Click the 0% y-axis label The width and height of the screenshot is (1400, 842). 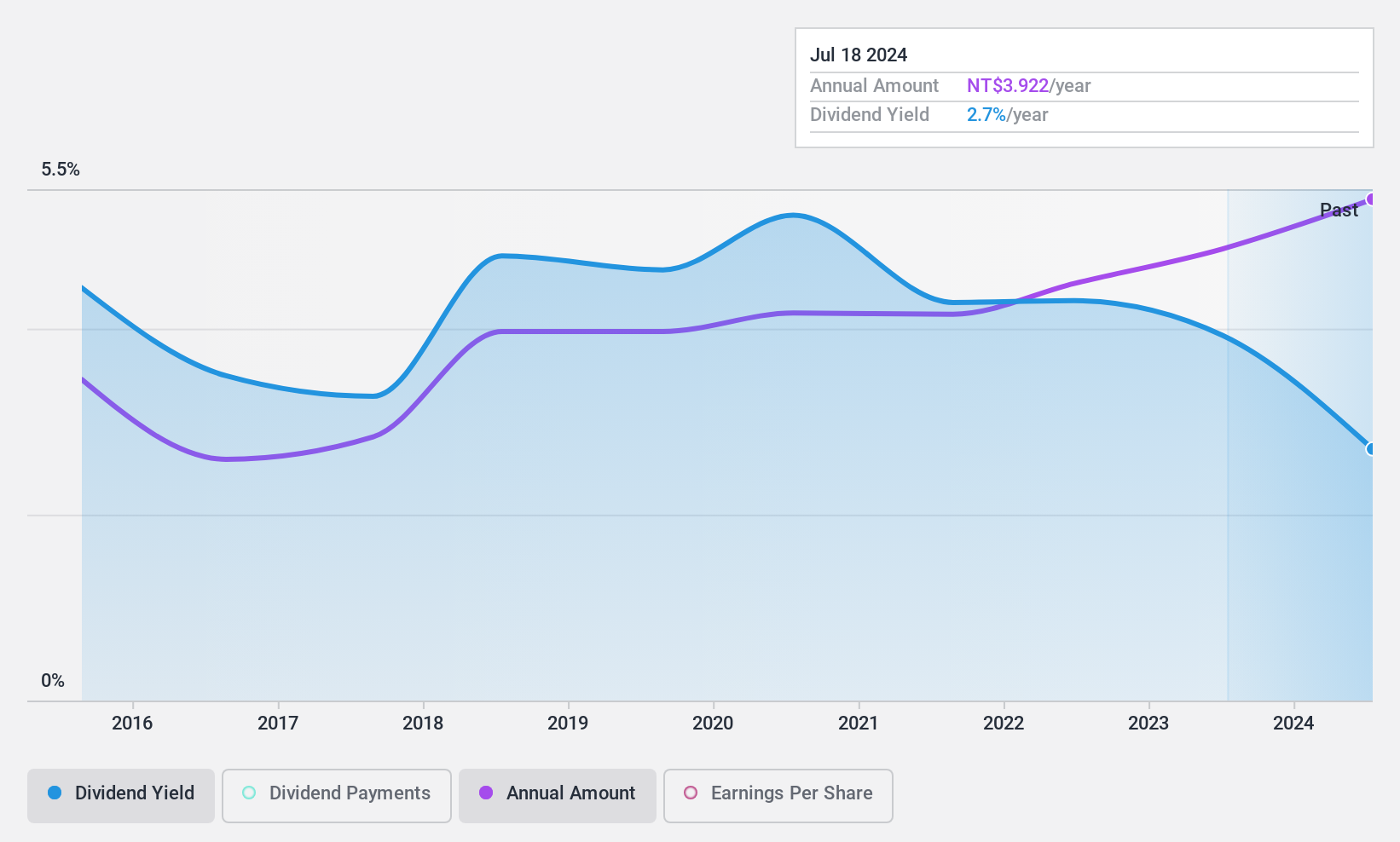pyautogui.click(x=53, y=681)
